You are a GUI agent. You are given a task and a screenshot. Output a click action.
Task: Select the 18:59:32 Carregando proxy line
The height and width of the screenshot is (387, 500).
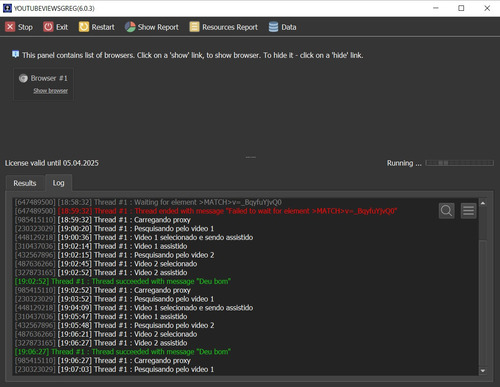pos(102,220)
